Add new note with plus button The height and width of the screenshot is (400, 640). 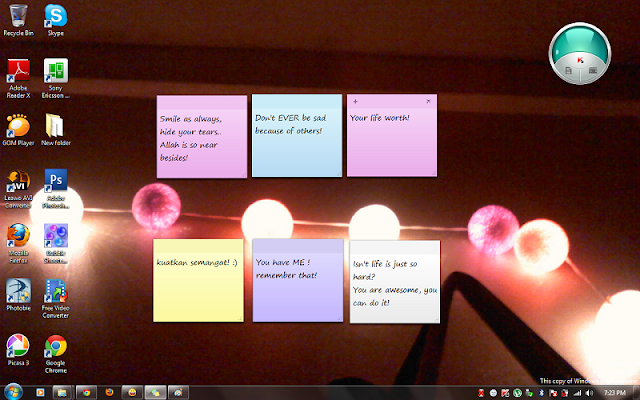(355, 101)
